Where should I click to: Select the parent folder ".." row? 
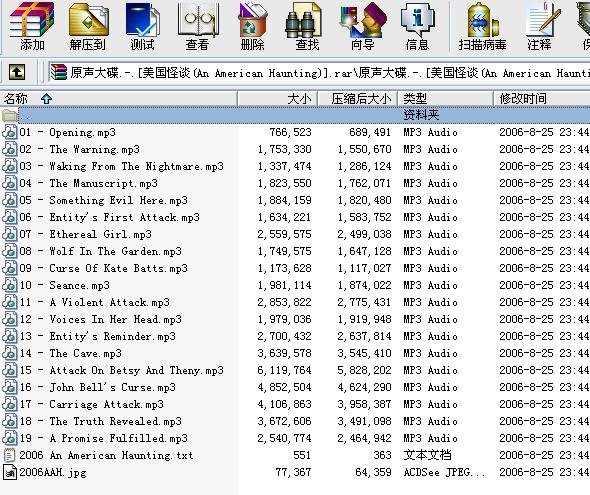(295, 115)
